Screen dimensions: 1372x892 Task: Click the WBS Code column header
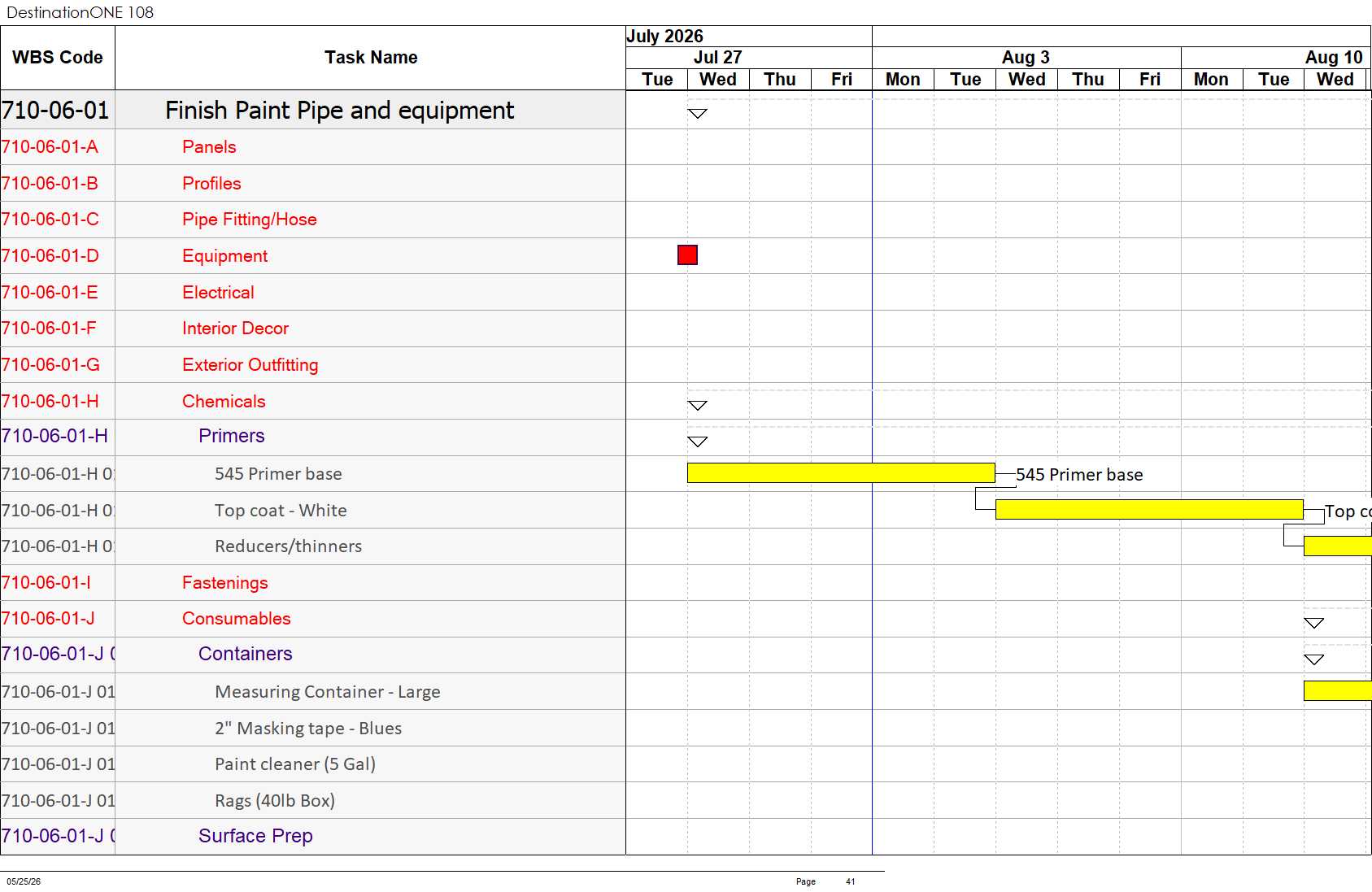point(58,58)
